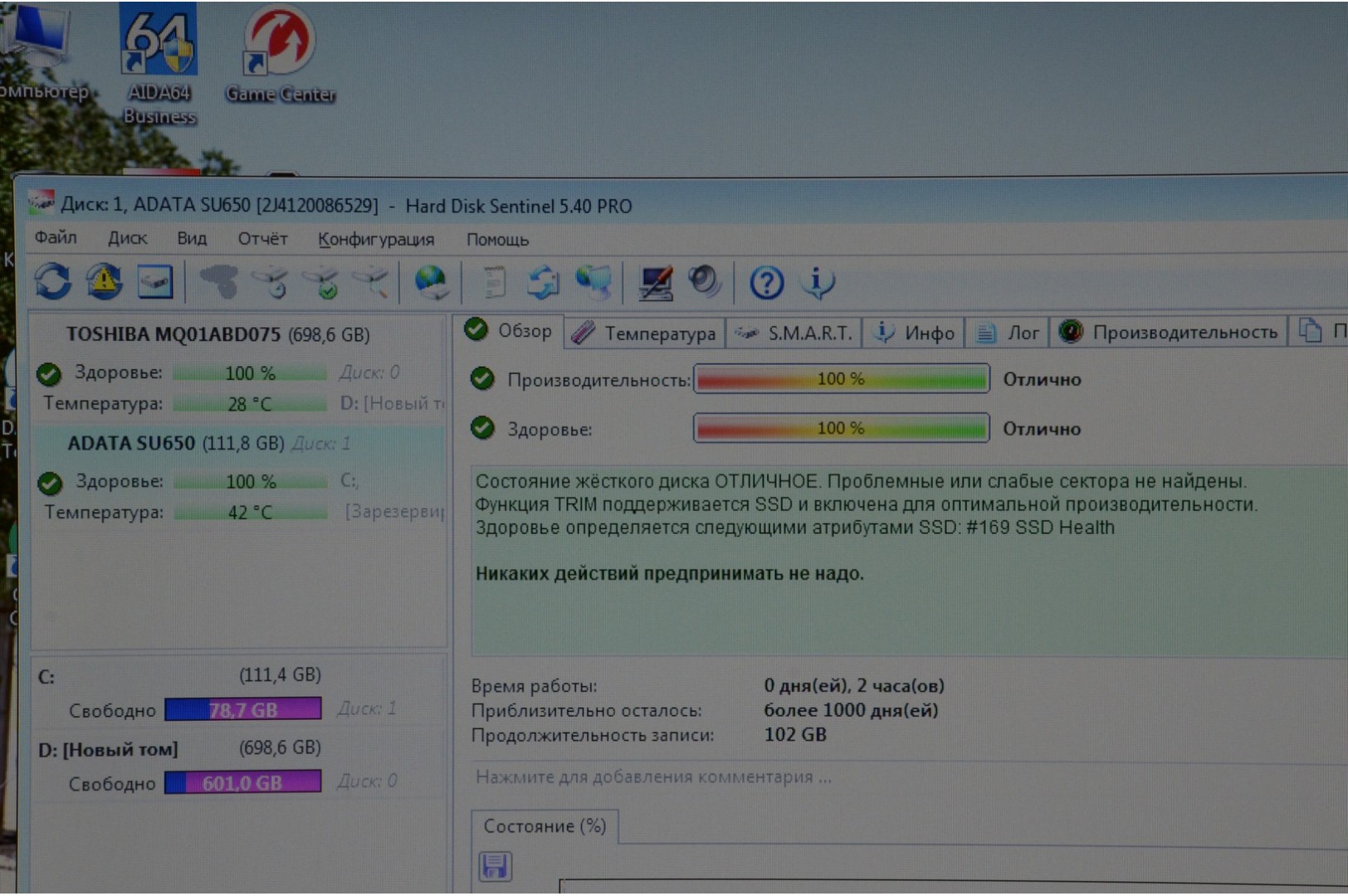The height and width of the screenshot is (896, 1348).
Task: Click the '0 дня(ей), 2 часа(ов)' value
Action: point(854,685)
